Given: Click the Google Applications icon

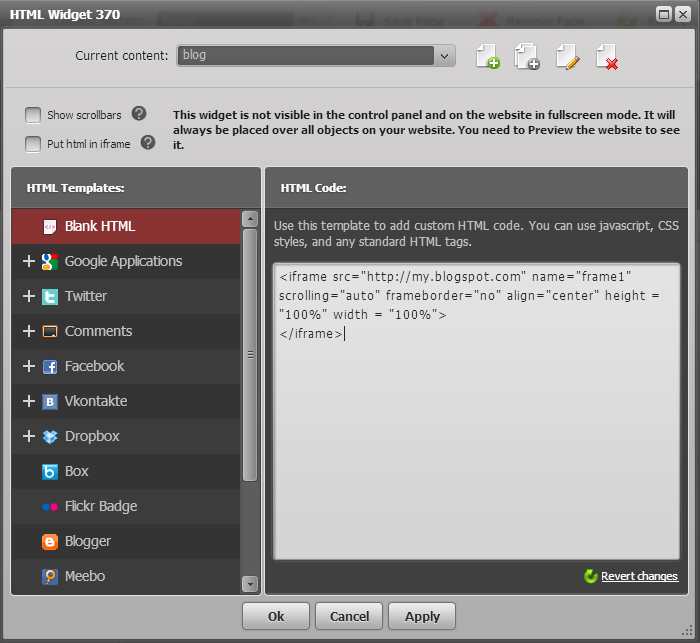Looking at the screenshot, I should [x=50, y=262].
